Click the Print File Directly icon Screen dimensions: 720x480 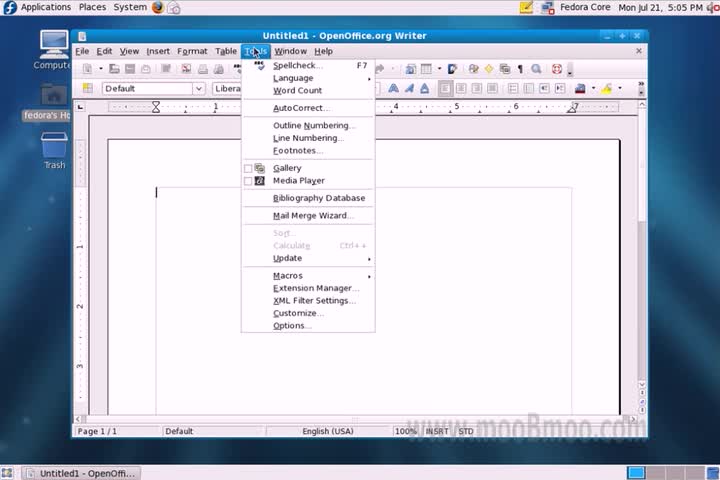[x=202, y=69]
